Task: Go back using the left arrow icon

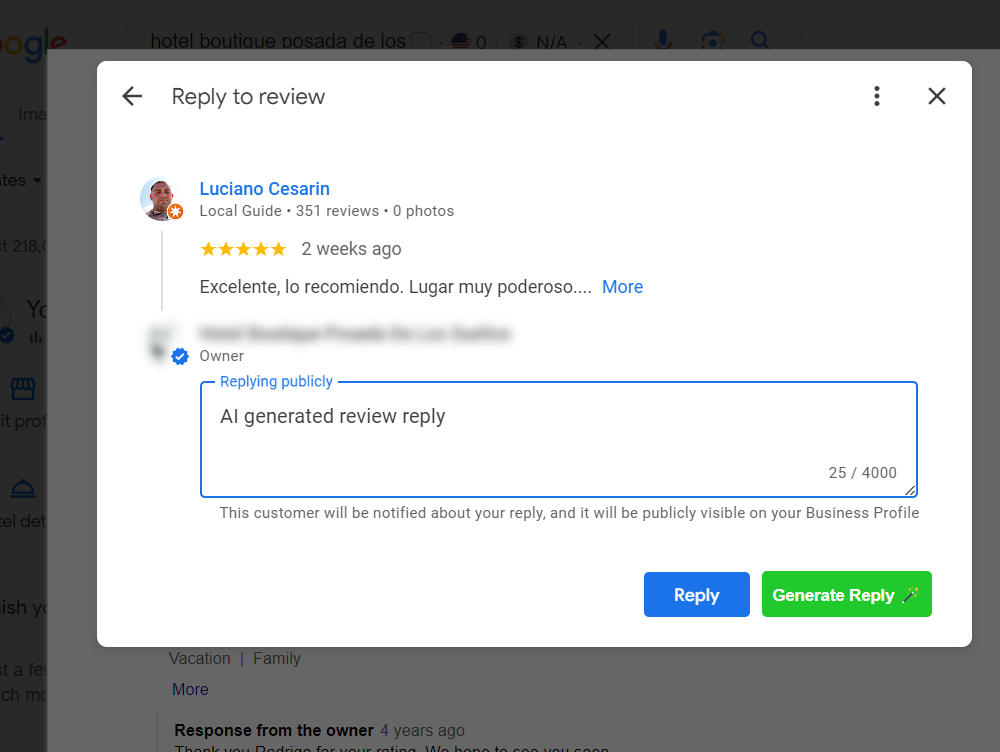Action: (x=132, y=96)
